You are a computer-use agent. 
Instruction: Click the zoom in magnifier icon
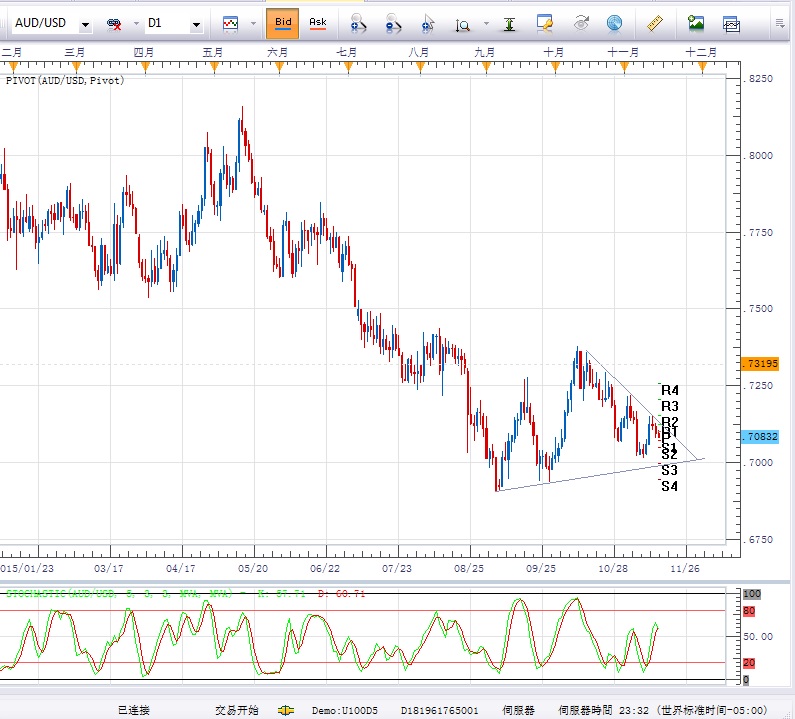pyautogui.click(x=358, y=22)
